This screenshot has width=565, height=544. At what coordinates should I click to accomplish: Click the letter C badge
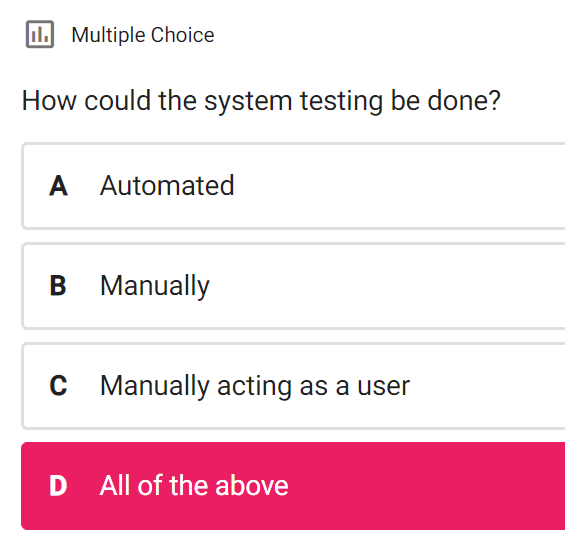click(58, 386)
